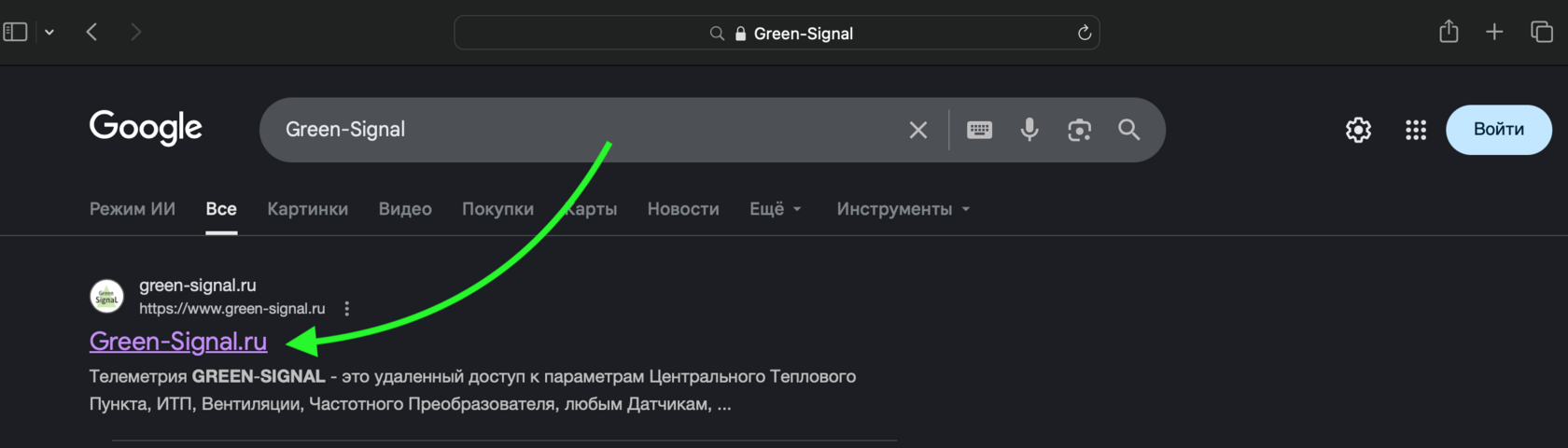
Task: Expand the Ещё dropdown
Action: pyautogui.click(x=776, y=209)
